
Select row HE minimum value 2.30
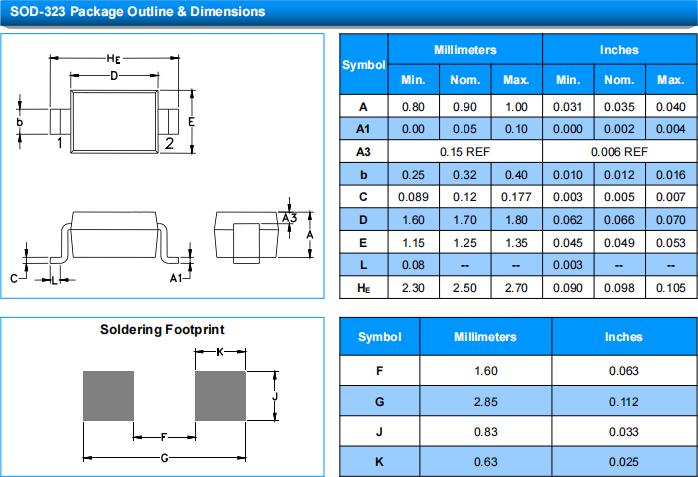[x=413, y=288]
